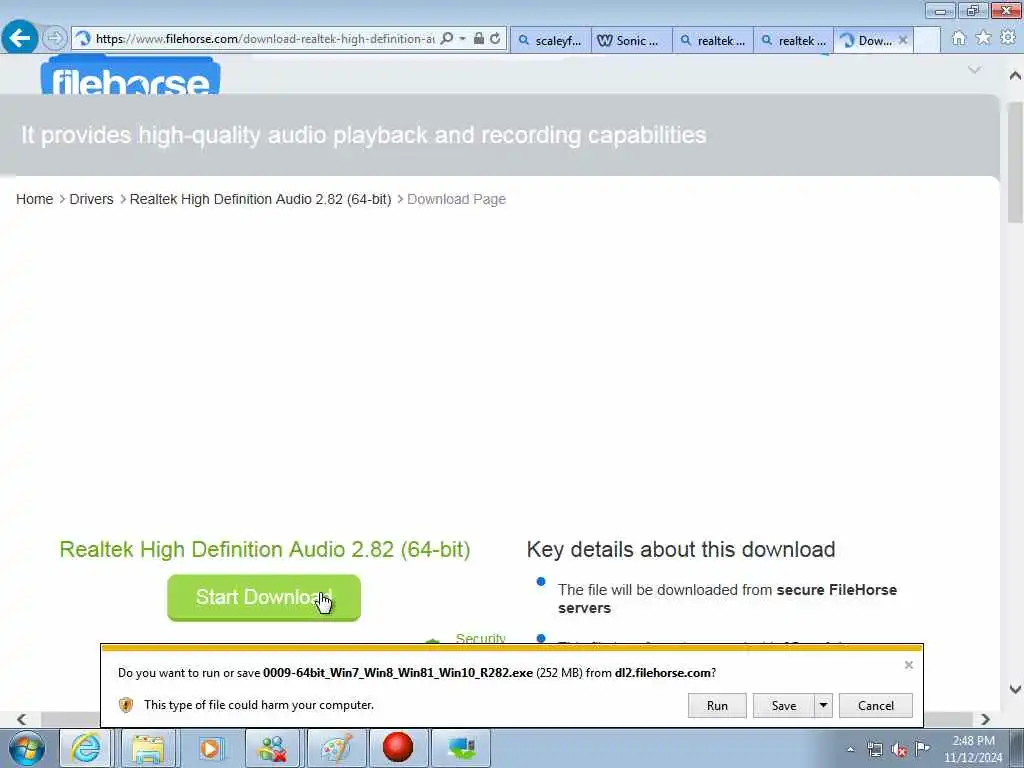Click the 'secure FileHorse servers' text

pyautogui.click(x=727, y=599)
